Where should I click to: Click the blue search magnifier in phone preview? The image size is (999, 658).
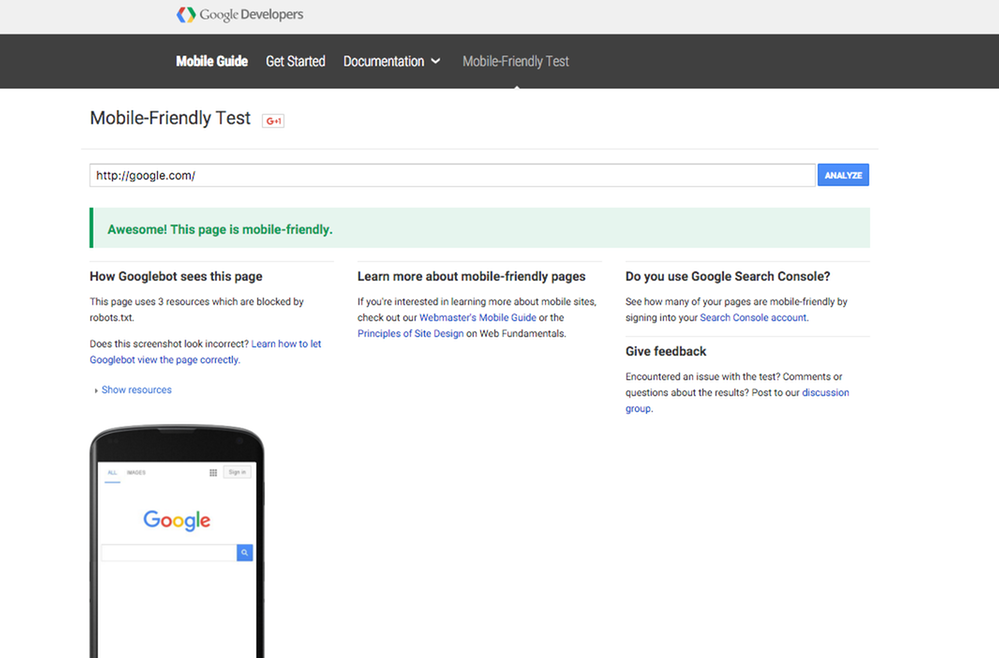(244, 553)
